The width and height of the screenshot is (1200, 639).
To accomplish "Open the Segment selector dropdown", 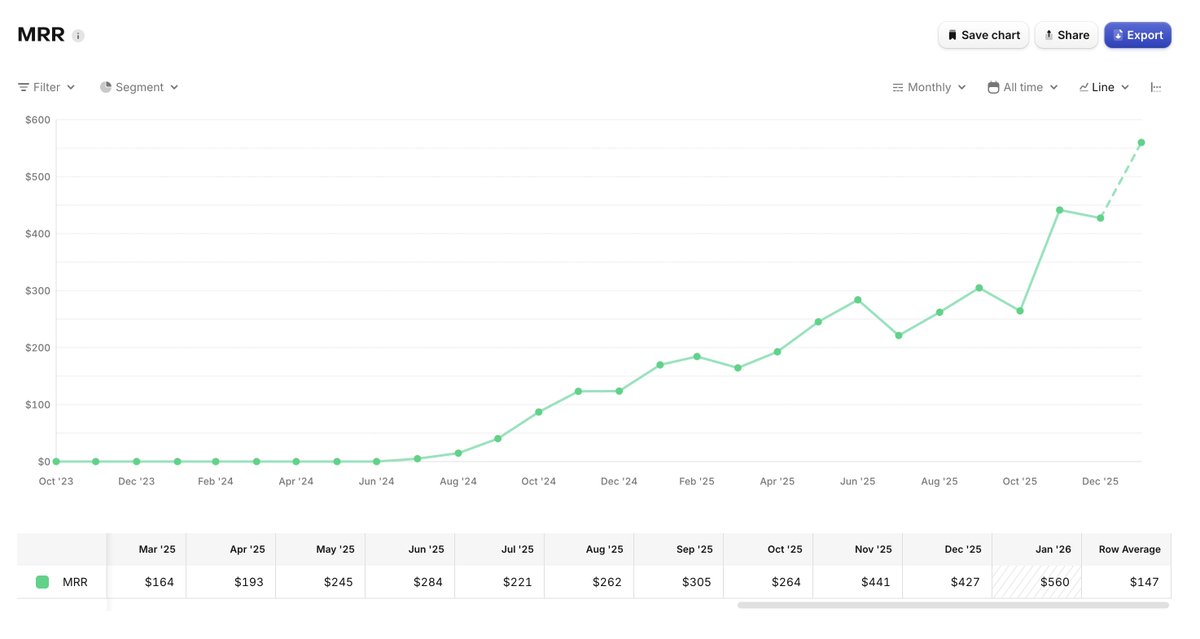I will [140, 86].
